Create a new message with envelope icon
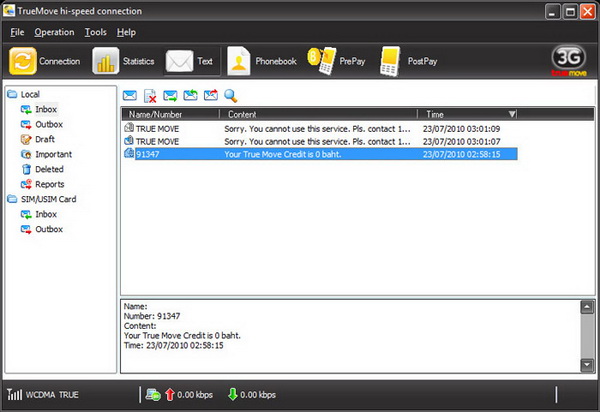 pyautogui.click(x=130, y=95)
